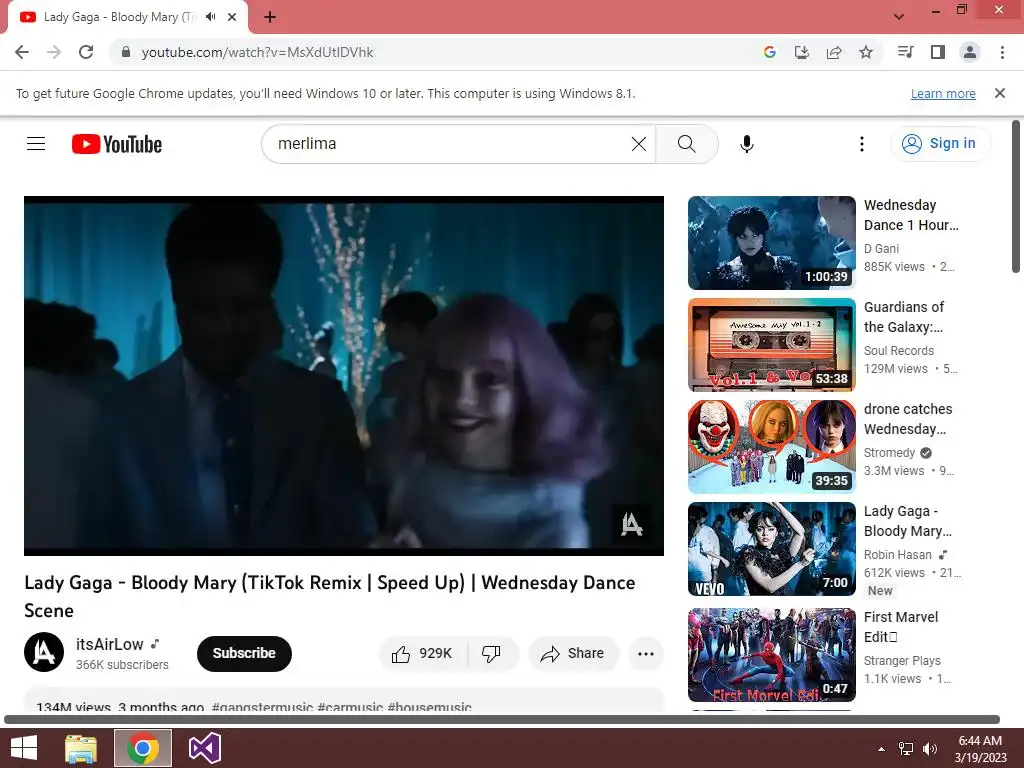Open system volume speaker icon
Viewport: 1024px width, 768px height.
coord(929,748)
